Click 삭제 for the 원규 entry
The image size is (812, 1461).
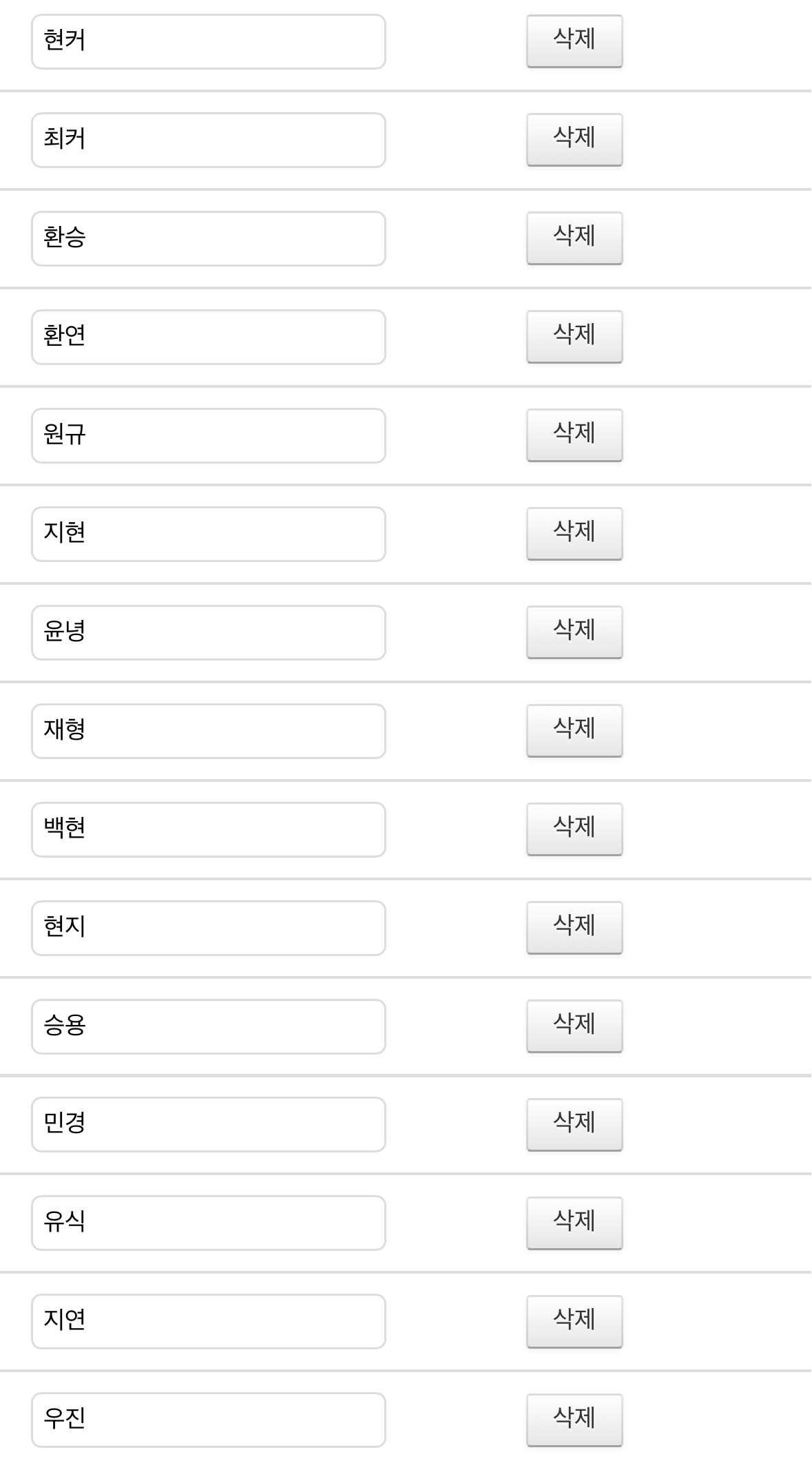574,435
